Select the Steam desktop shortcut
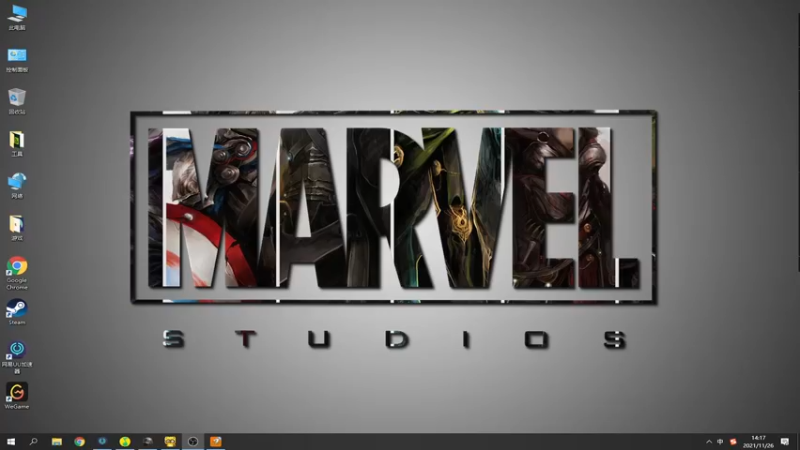 [x=17, y=312]
